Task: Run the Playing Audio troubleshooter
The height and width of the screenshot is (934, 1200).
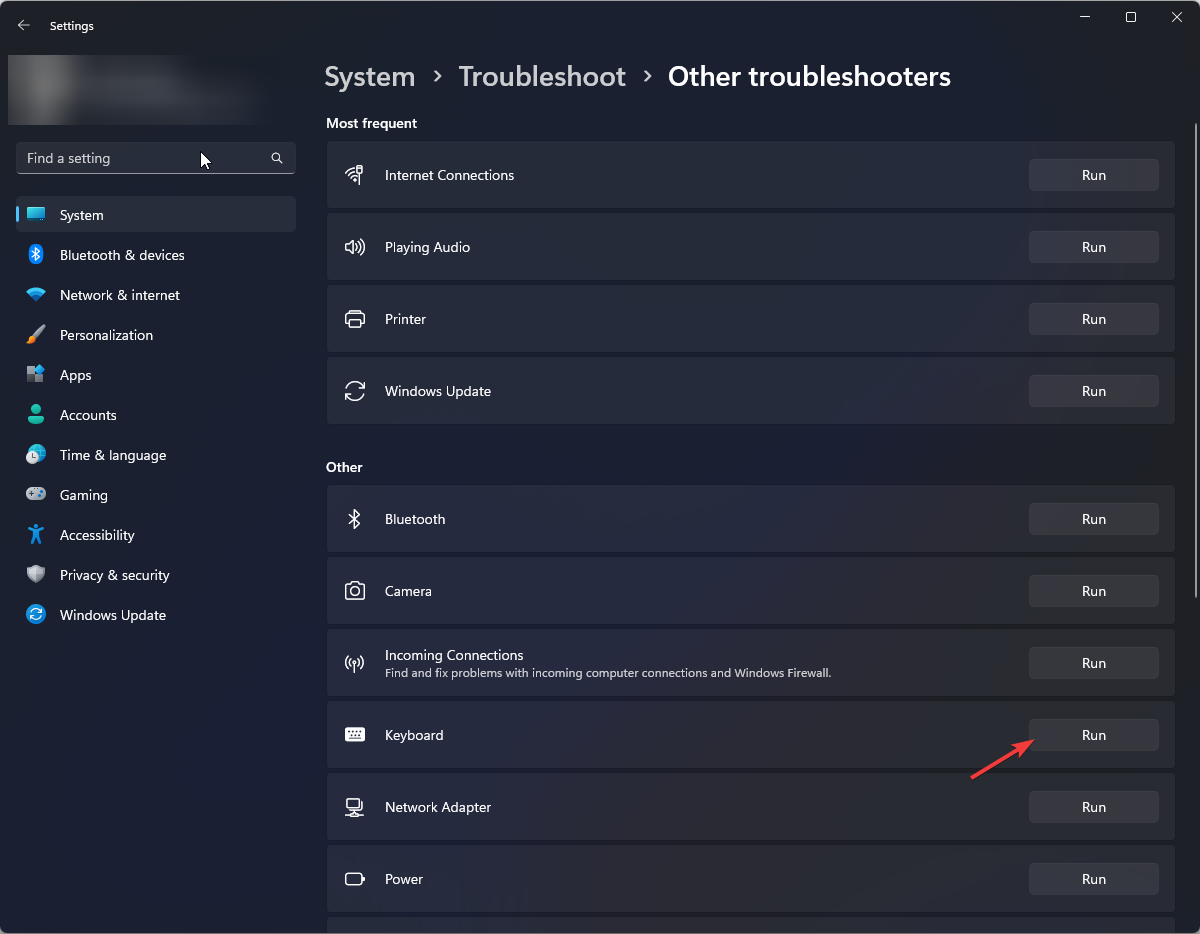Action: coord(1094,247)
